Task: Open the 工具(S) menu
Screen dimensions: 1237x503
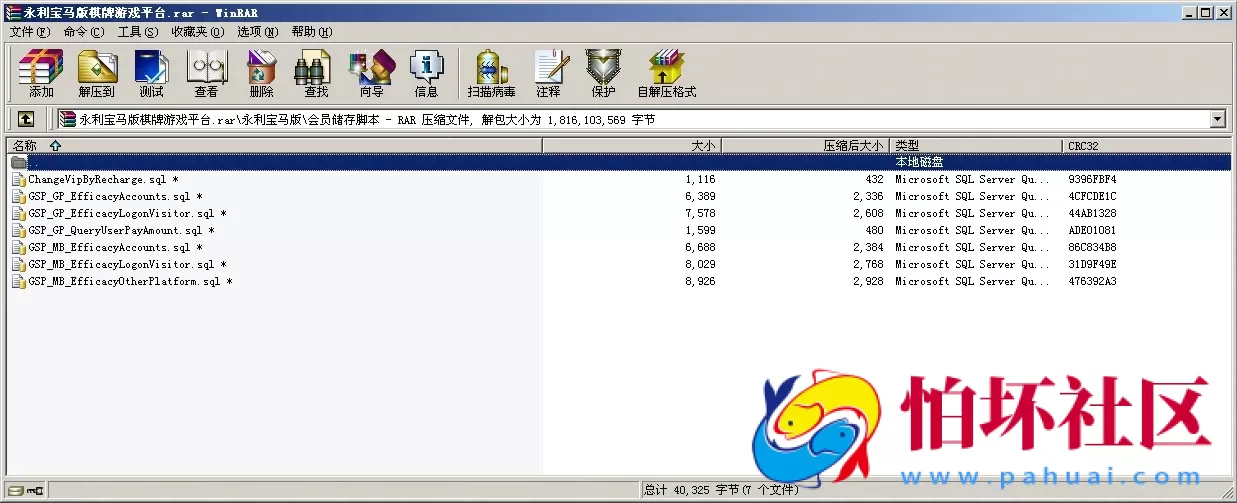Action: coord(138,31)
